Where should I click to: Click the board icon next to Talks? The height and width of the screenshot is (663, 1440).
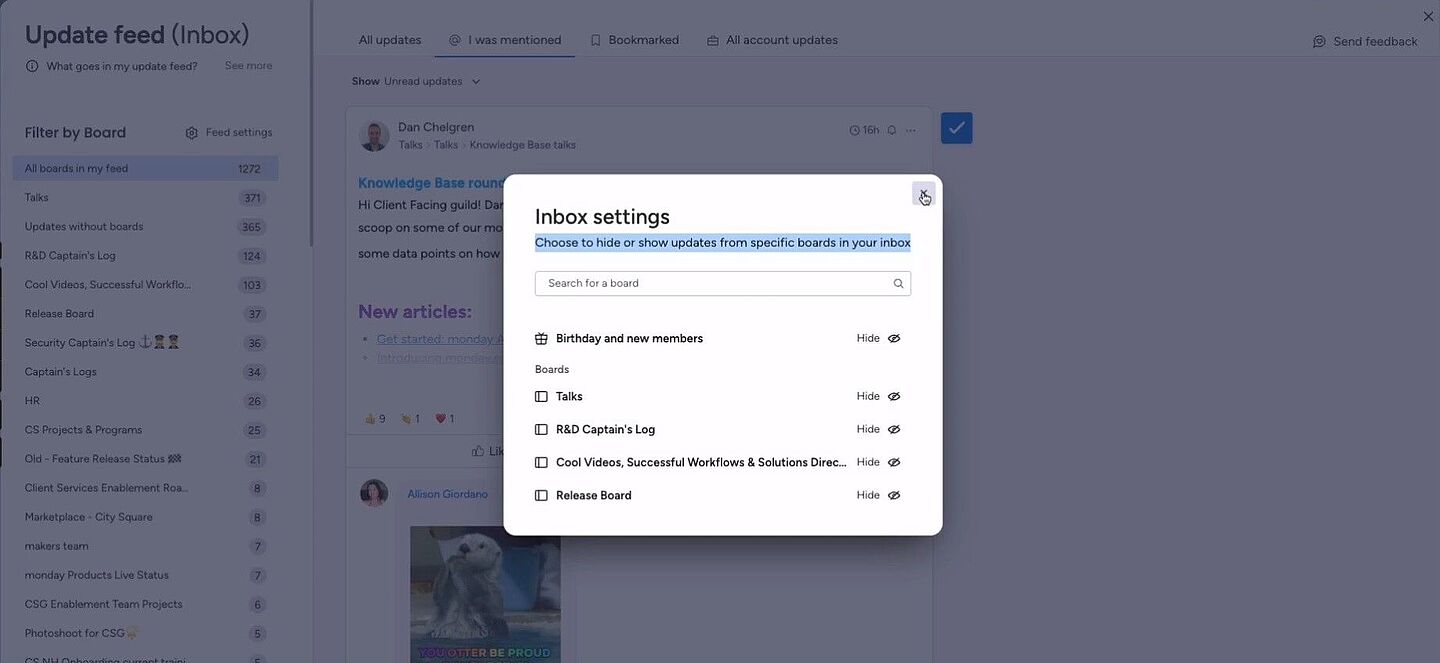tap(541, 396)
